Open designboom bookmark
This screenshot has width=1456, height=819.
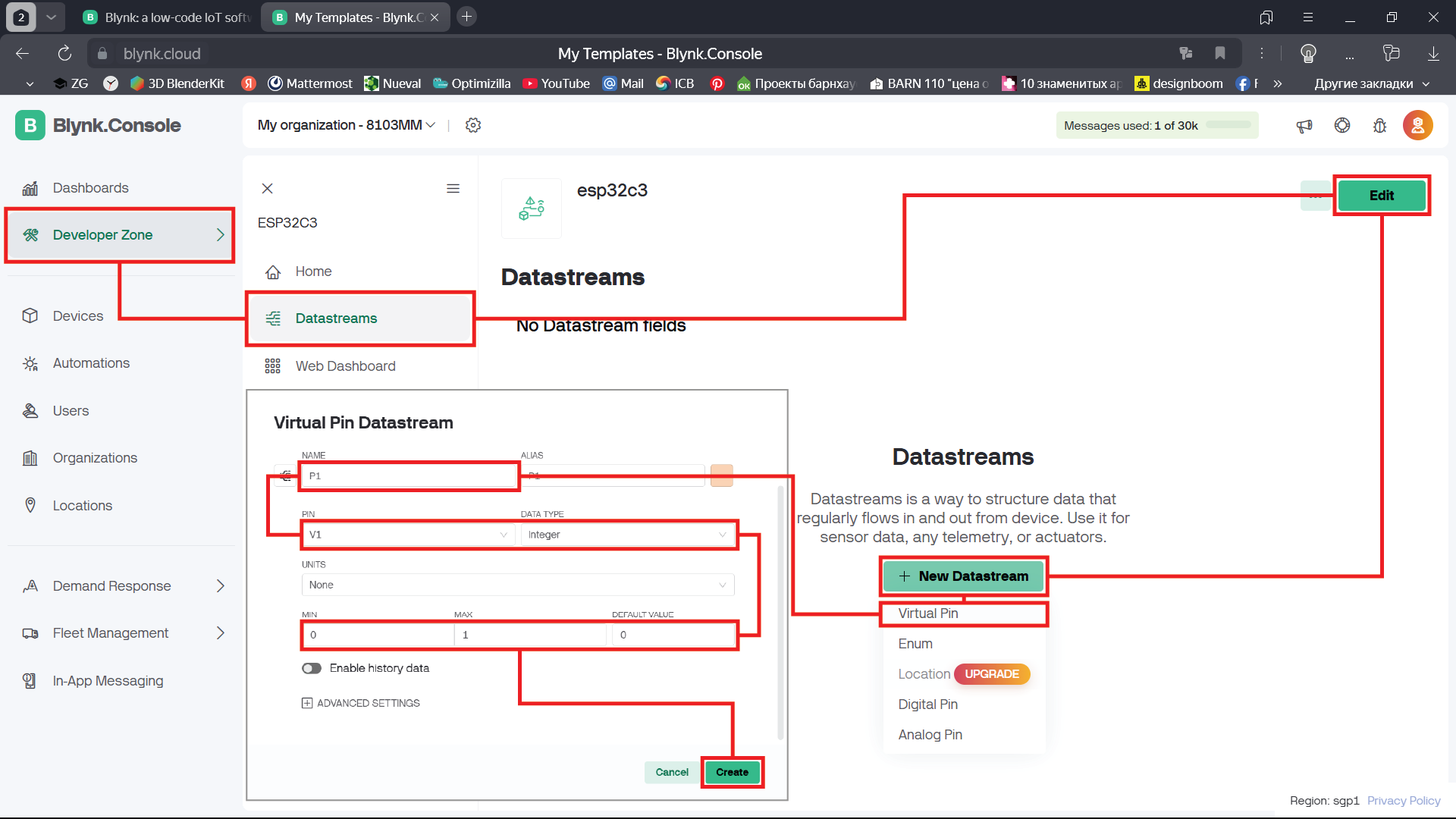(1179, 83)
